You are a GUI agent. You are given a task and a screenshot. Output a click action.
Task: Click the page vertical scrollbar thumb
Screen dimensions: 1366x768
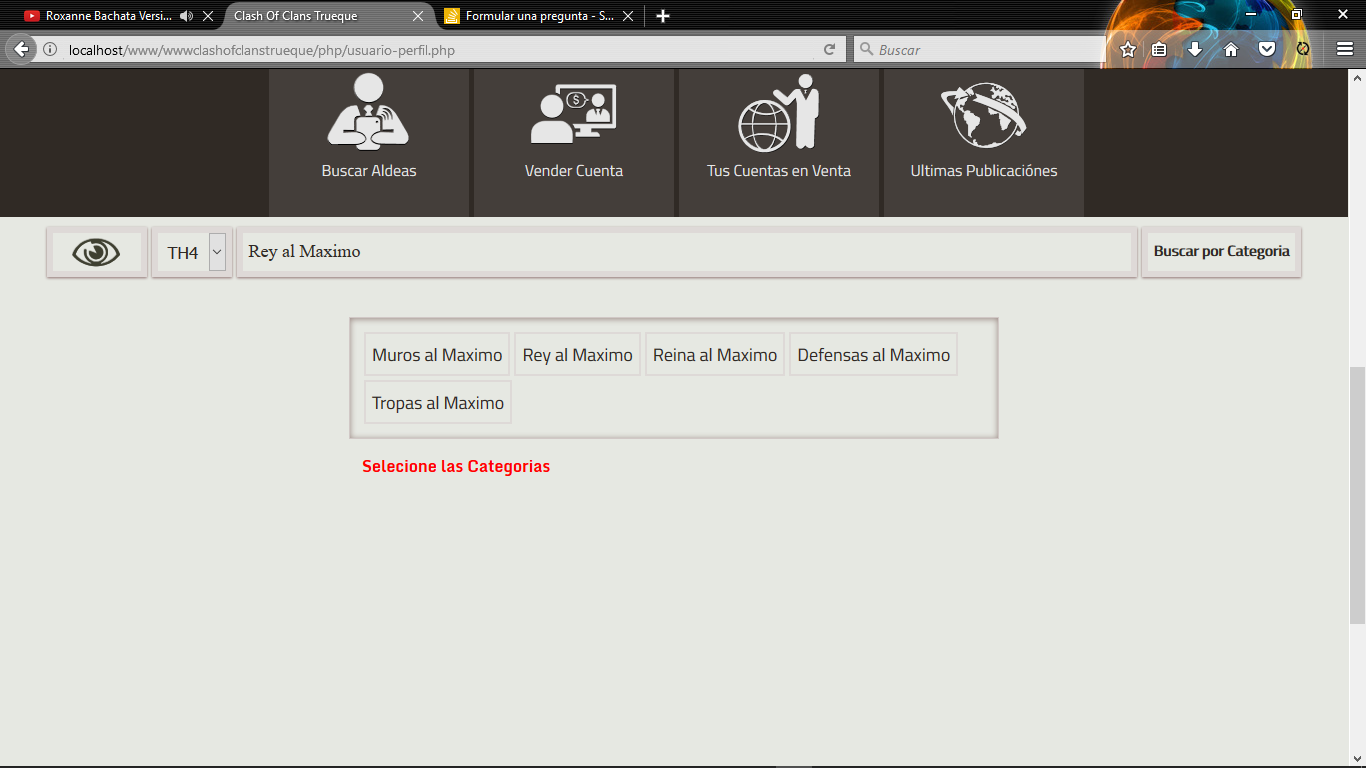click(x=1357, y=495)
